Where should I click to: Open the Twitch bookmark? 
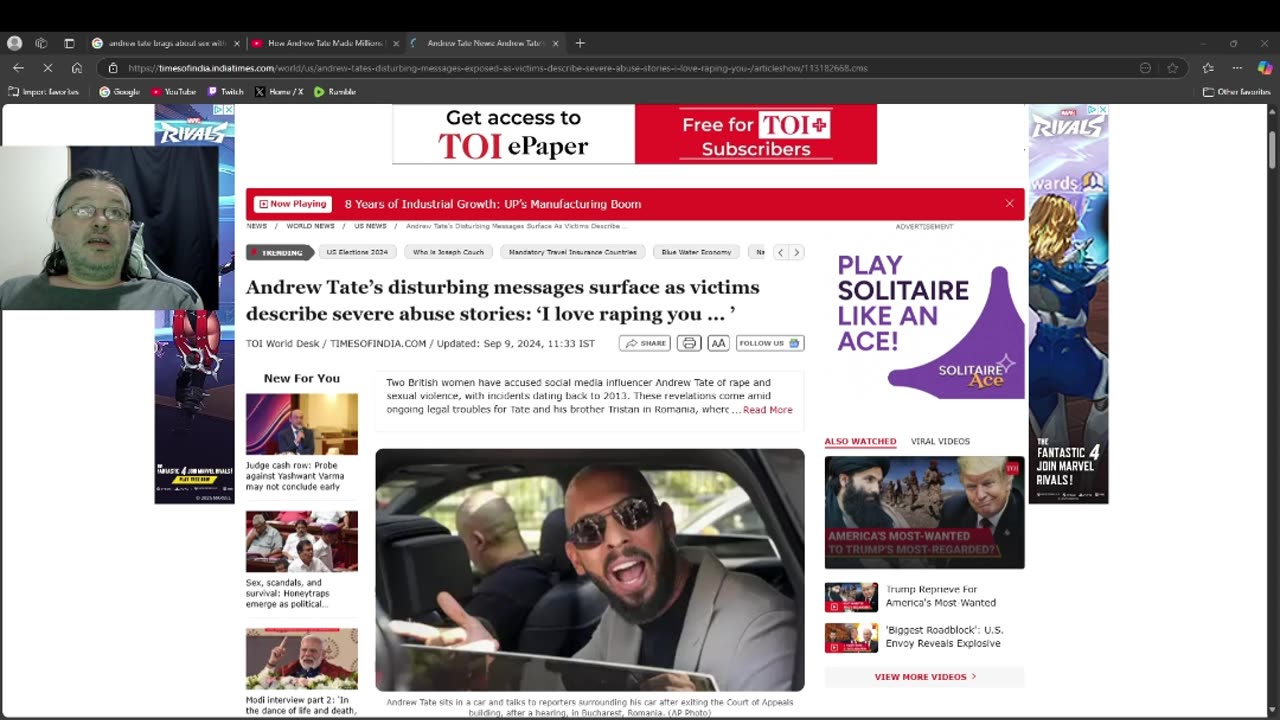coord(225,92)
